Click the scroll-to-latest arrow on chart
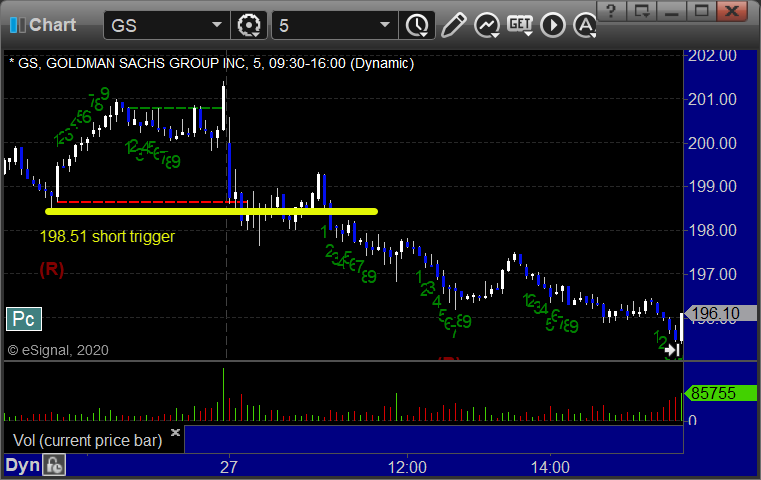The width and height of the screenshot is (761, 480). pos(673,350)
